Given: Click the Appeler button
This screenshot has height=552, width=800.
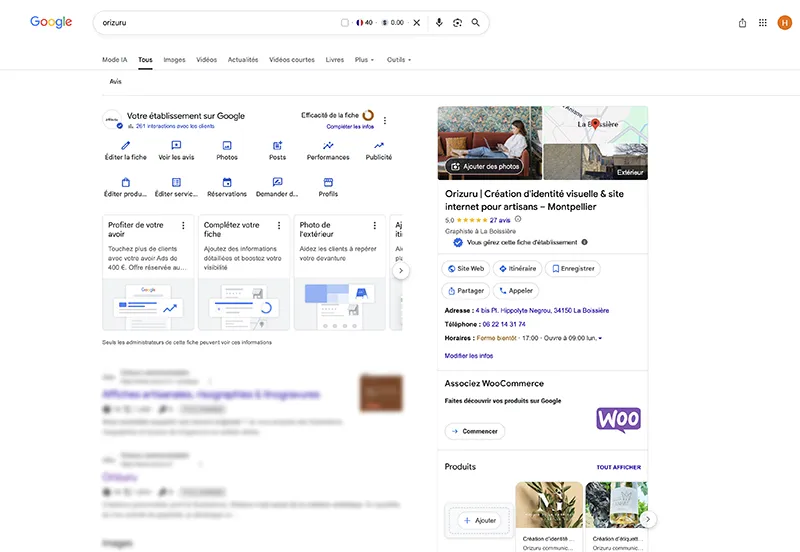Looking at the screenshot, I should click(516, 291).
